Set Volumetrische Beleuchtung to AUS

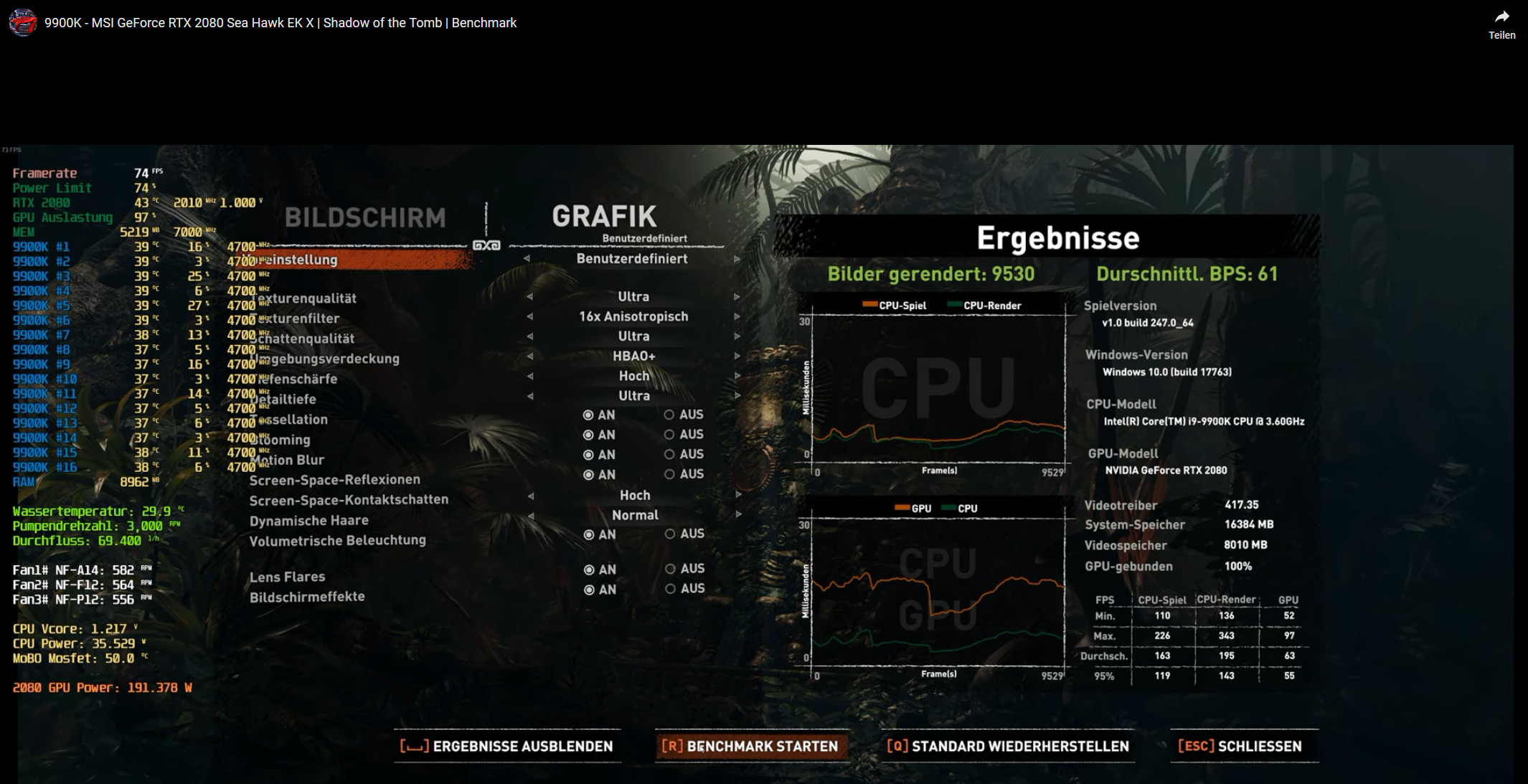[684, 534]
